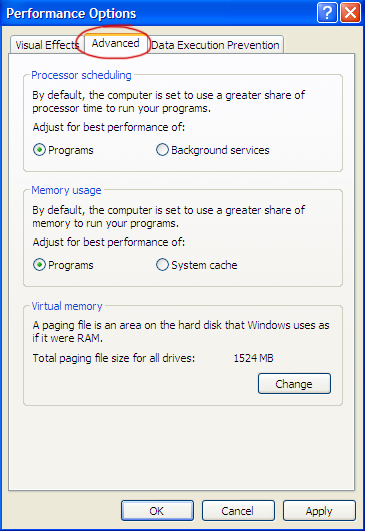Click the Processor scheduling group heading
This screenshot has width=365, height=531.
81,75
